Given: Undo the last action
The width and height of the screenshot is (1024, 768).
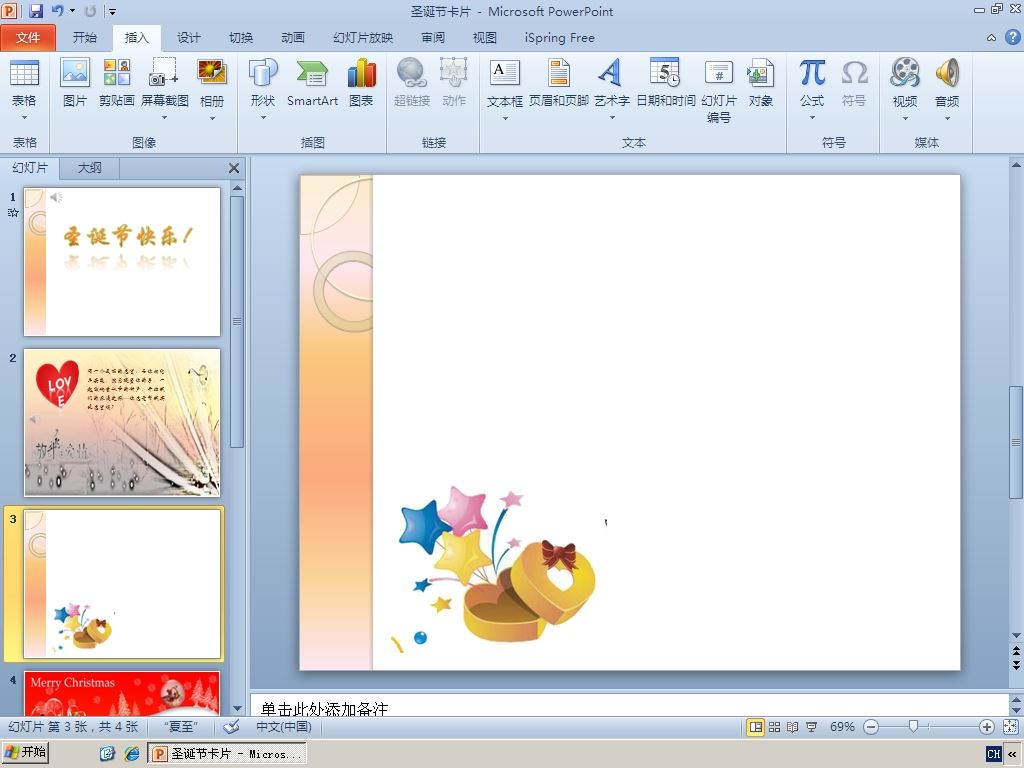Looking at the screenshot, I should 57,11.
